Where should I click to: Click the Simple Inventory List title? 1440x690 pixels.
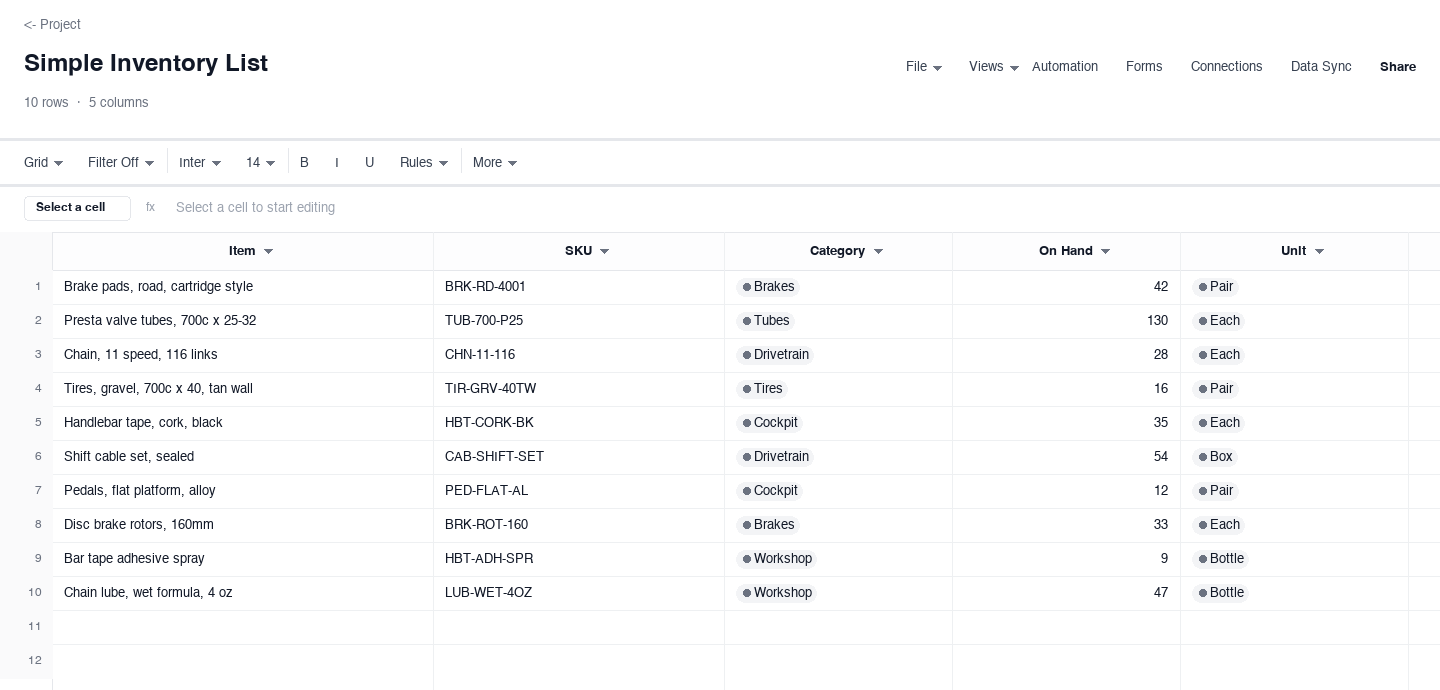point(146,63)
